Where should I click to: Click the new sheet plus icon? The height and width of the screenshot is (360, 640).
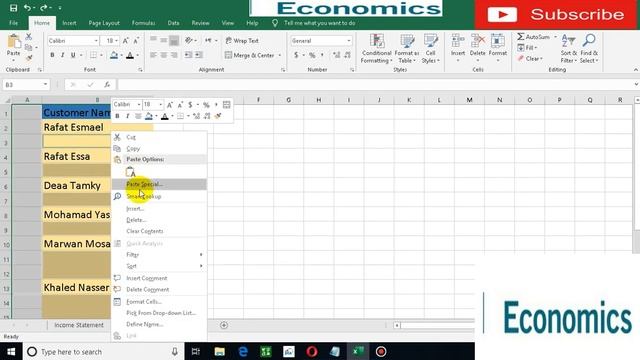[224, 325]
